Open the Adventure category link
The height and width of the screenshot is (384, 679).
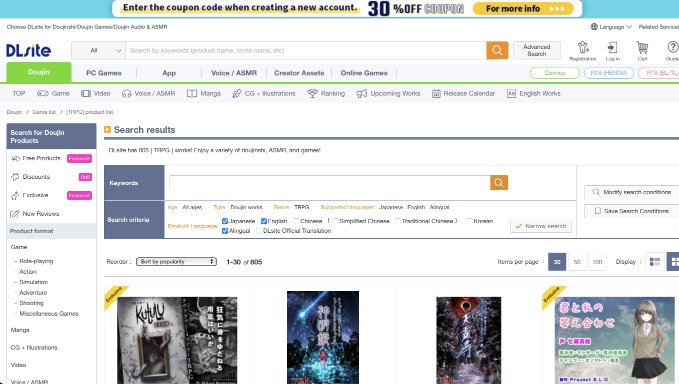[x=33, y=293]
